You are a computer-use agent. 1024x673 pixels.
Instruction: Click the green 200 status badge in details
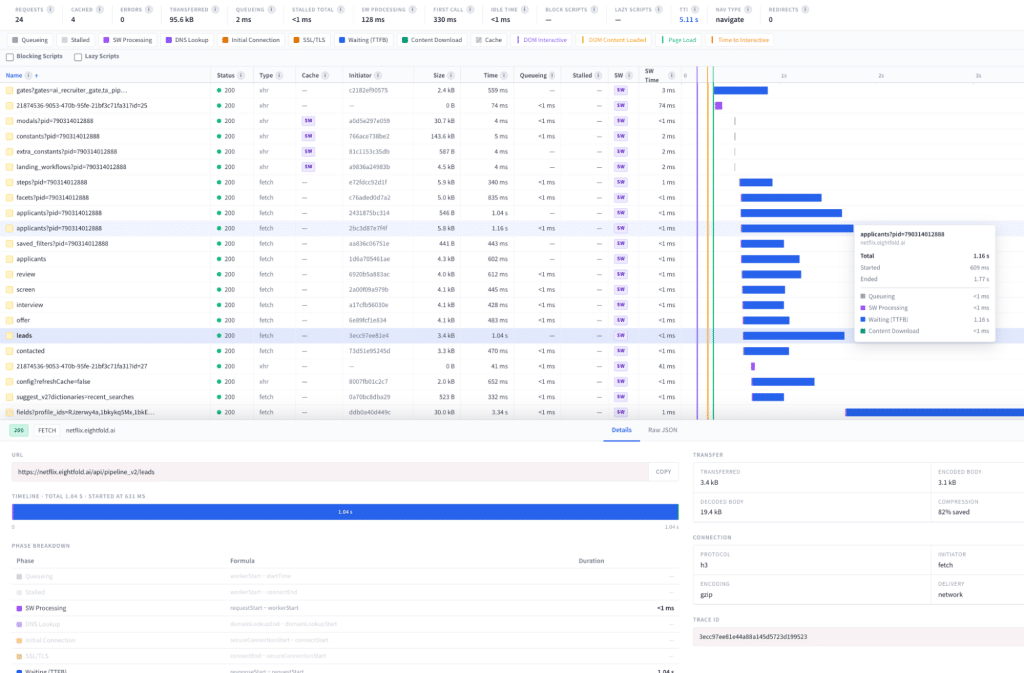tap(19, 430)
